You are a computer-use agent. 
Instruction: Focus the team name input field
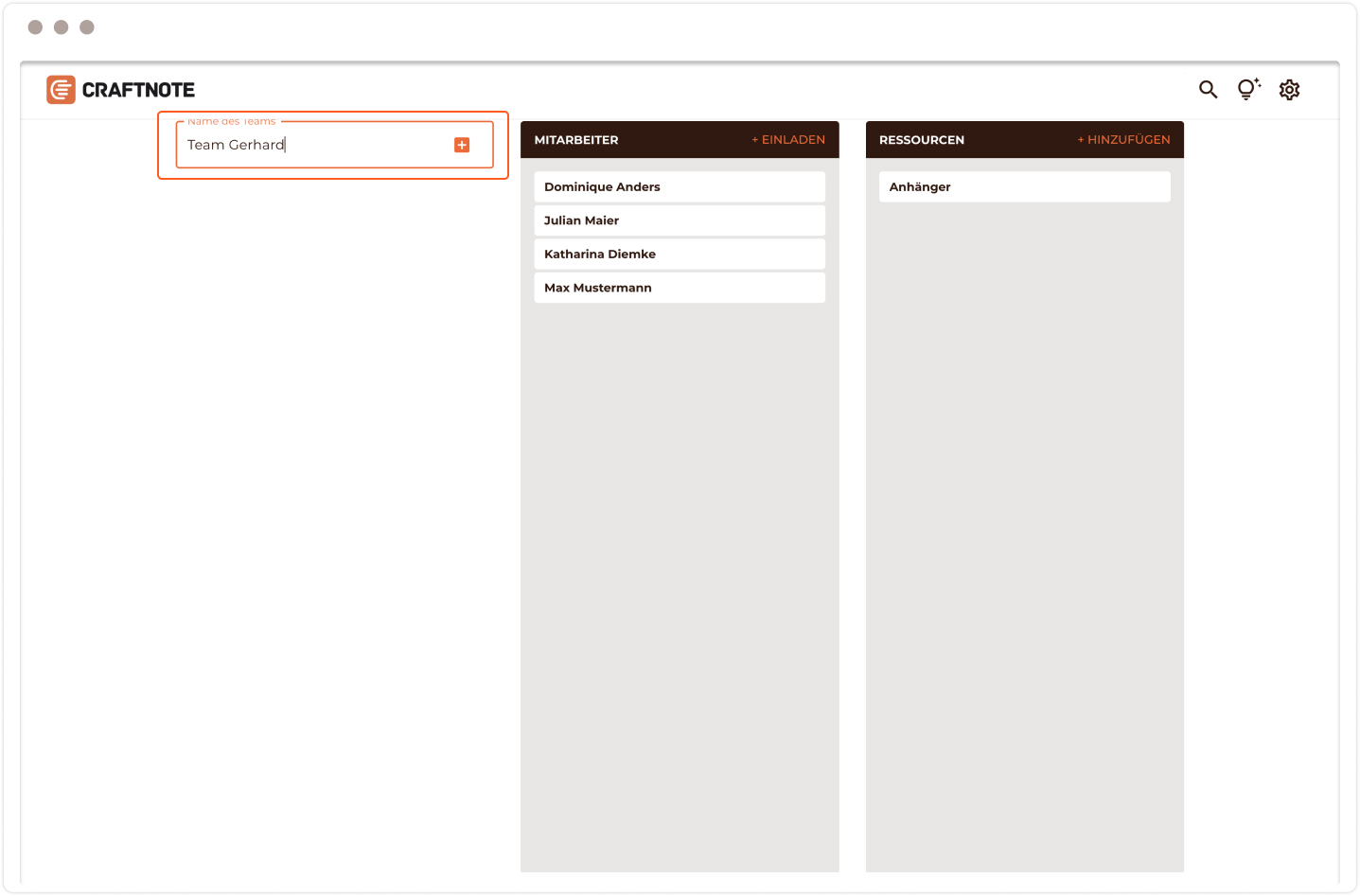(335, 145)
